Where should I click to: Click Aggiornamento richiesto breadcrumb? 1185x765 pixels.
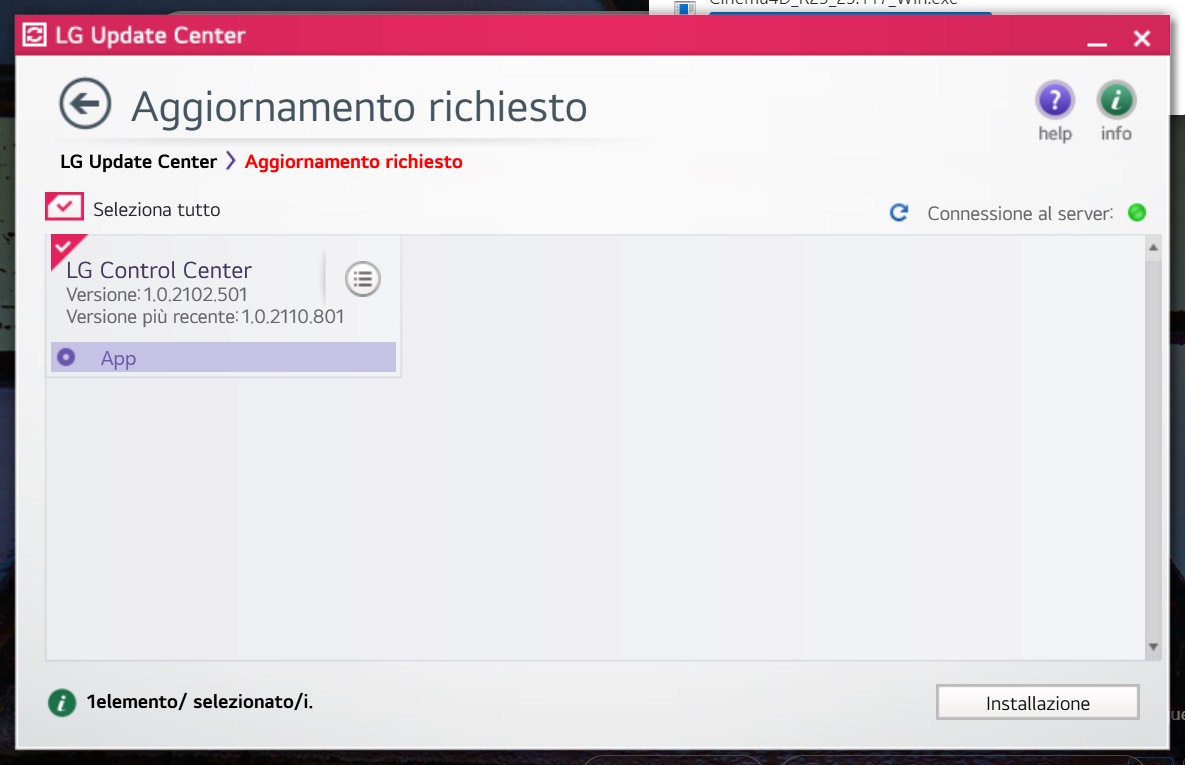(x=354, y=162)
